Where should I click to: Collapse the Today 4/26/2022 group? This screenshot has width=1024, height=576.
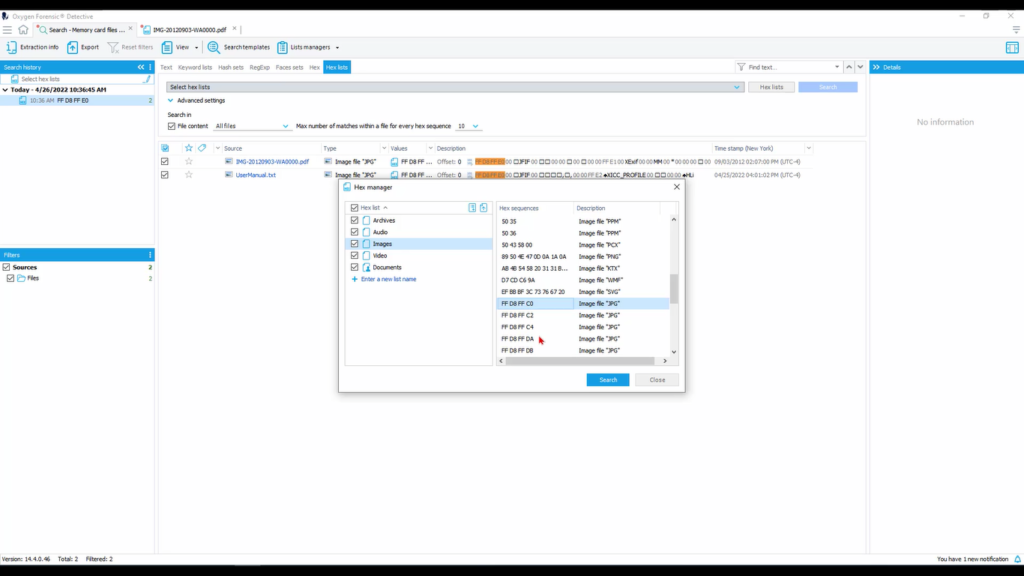[x=5, y=89]
